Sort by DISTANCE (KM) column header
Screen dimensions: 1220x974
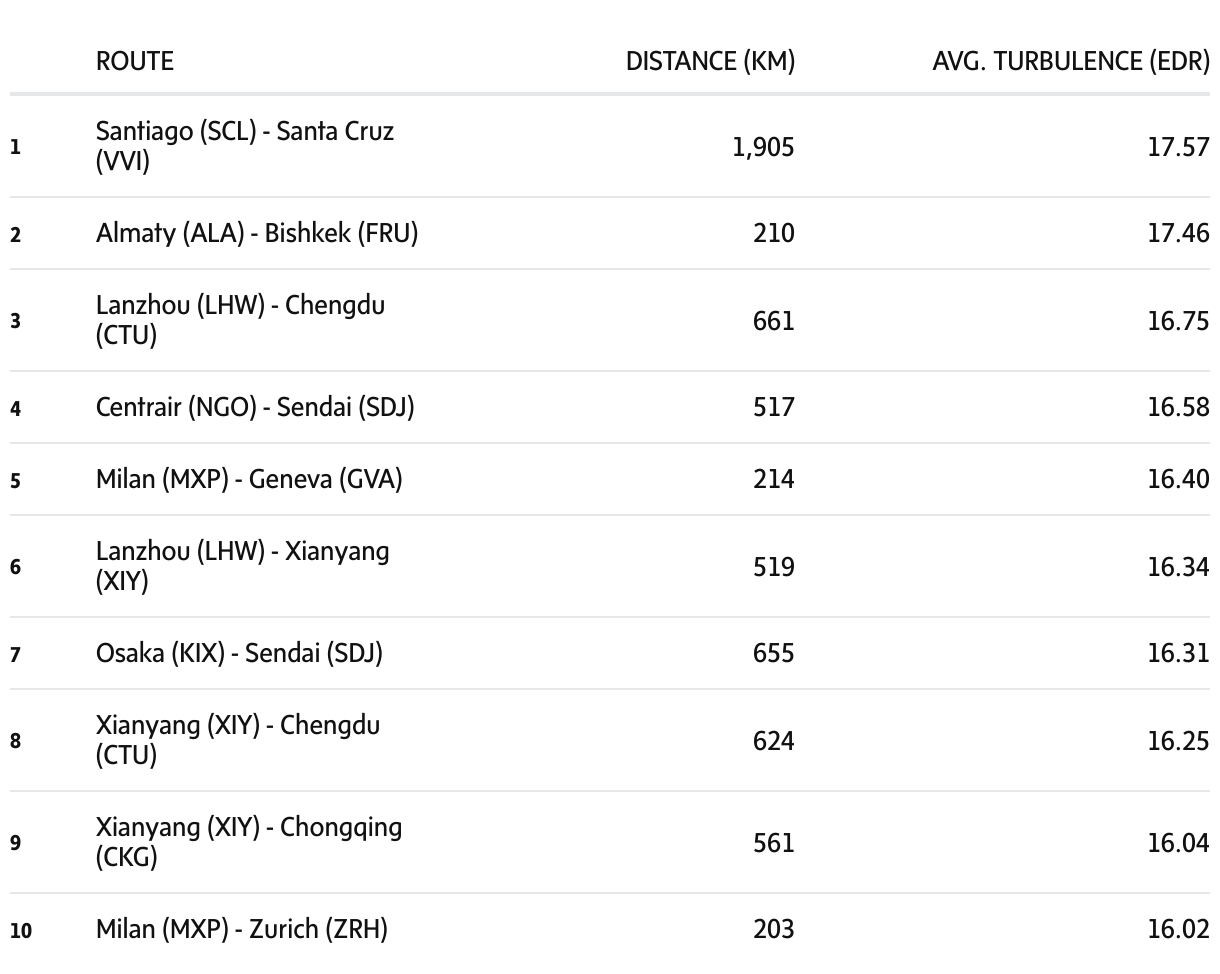coord(710,61)
